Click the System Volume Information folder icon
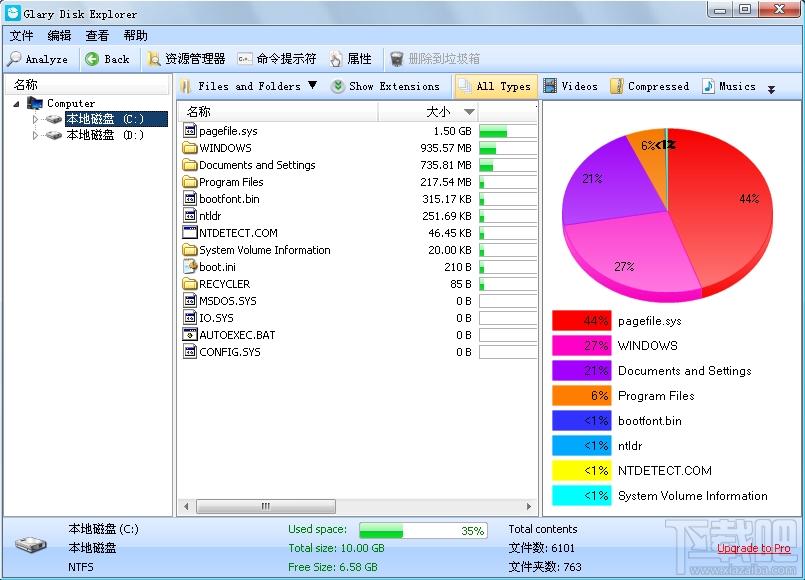The image size is (805, 580). point(190,250)
